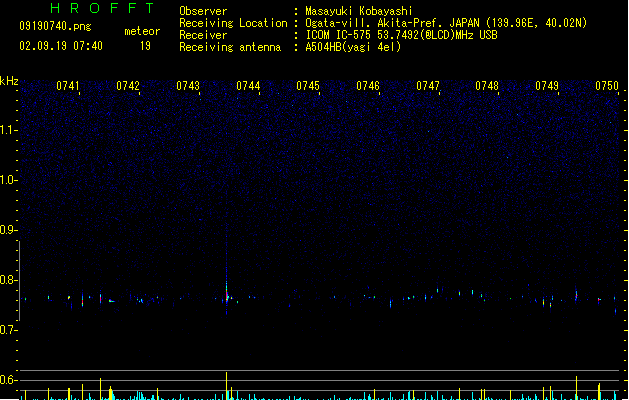Click the 0743 time marker
The height and width of the screenshot is (400, 629).
coord(188,86)
